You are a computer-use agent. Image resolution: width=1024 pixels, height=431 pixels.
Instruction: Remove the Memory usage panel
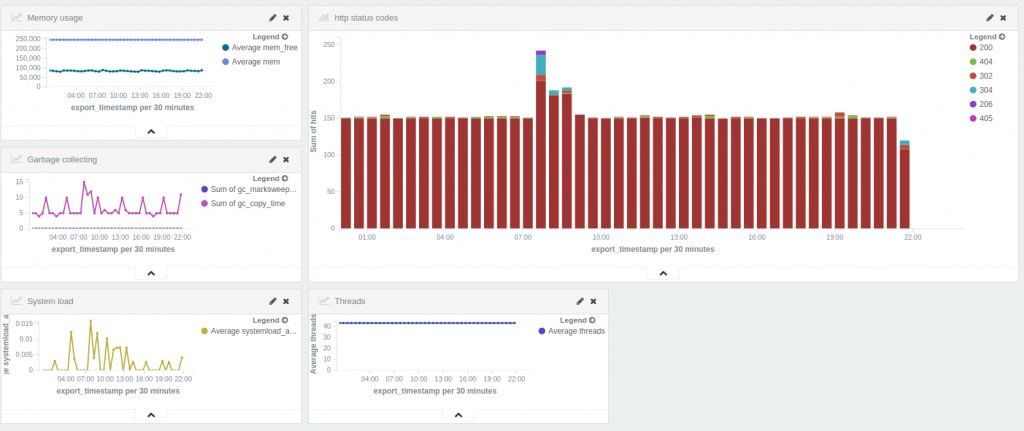pos(286,18)
